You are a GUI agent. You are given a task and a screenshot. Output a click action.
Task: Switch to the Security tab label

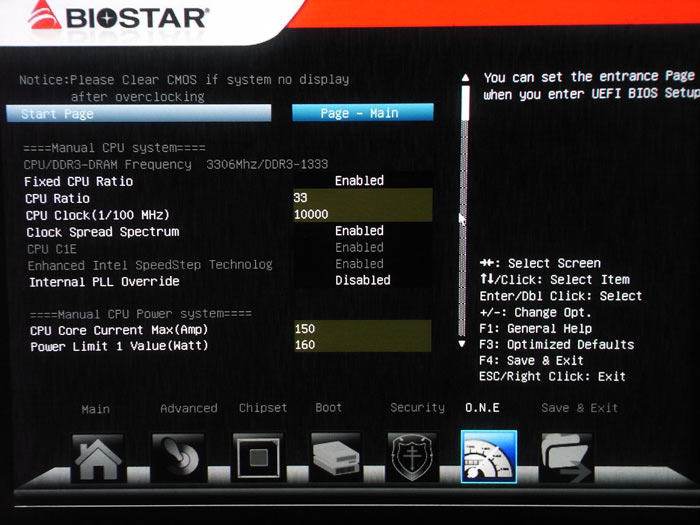tap(417, 408)
